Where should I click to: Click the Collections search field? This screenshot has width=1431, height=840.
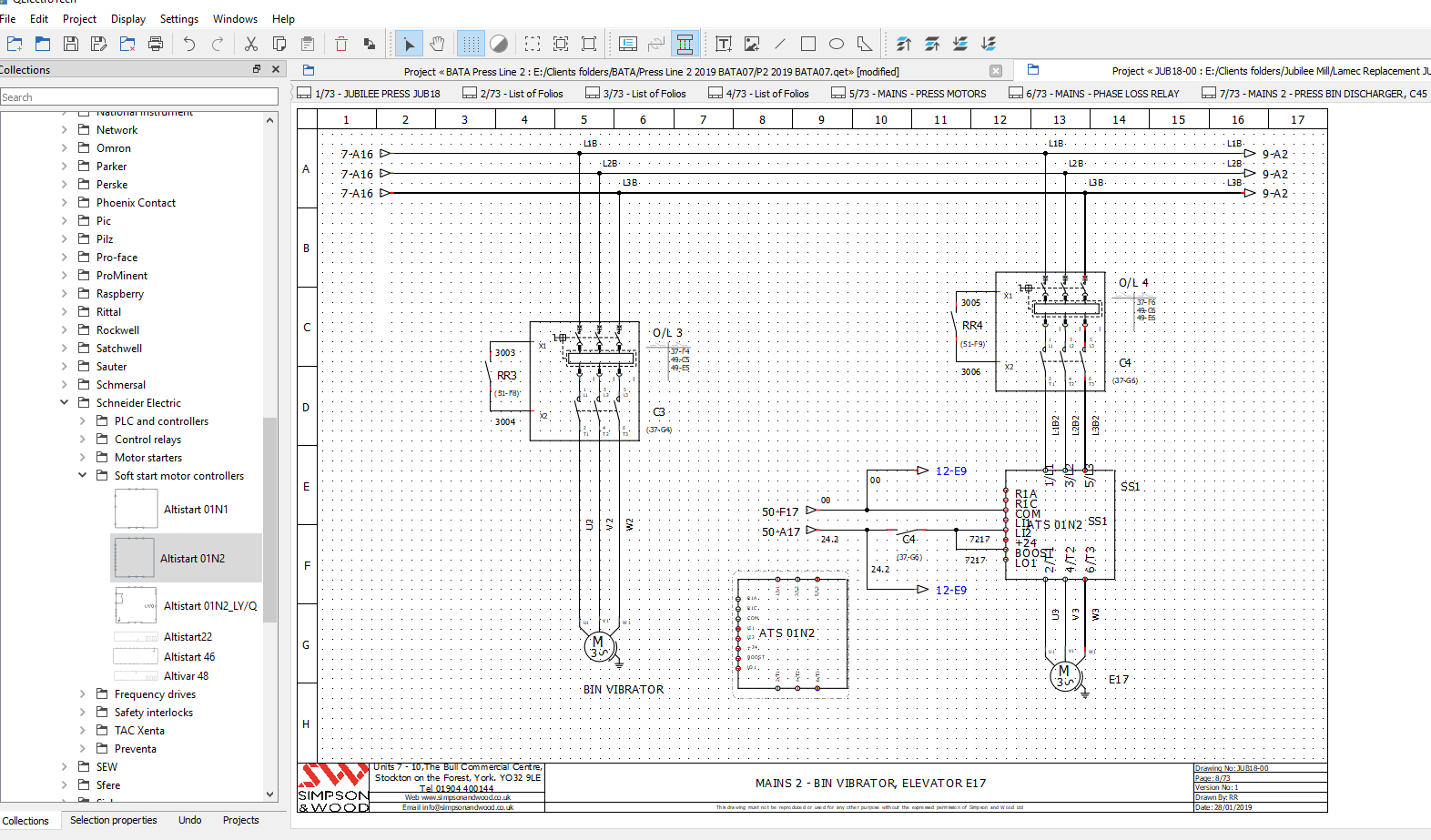(139, 96)
